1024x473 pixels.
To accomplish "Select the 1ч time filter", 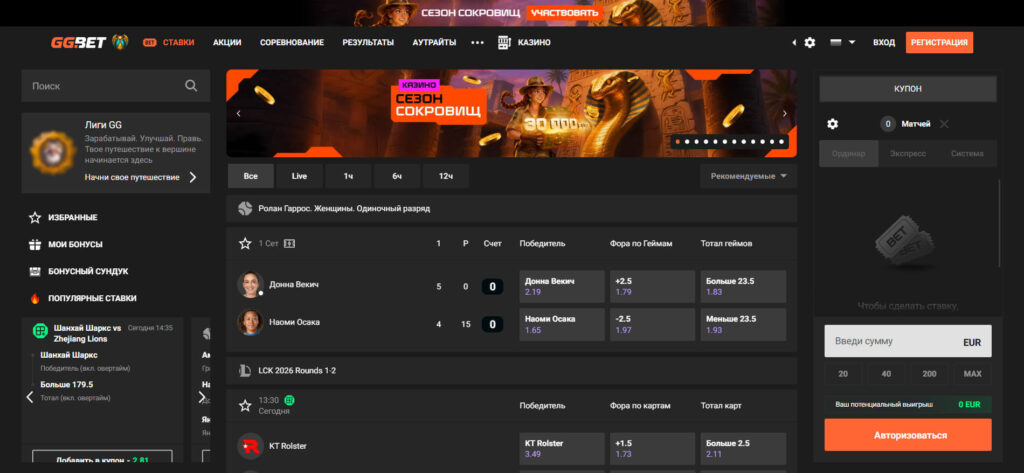I will click(x=348, y=176).
